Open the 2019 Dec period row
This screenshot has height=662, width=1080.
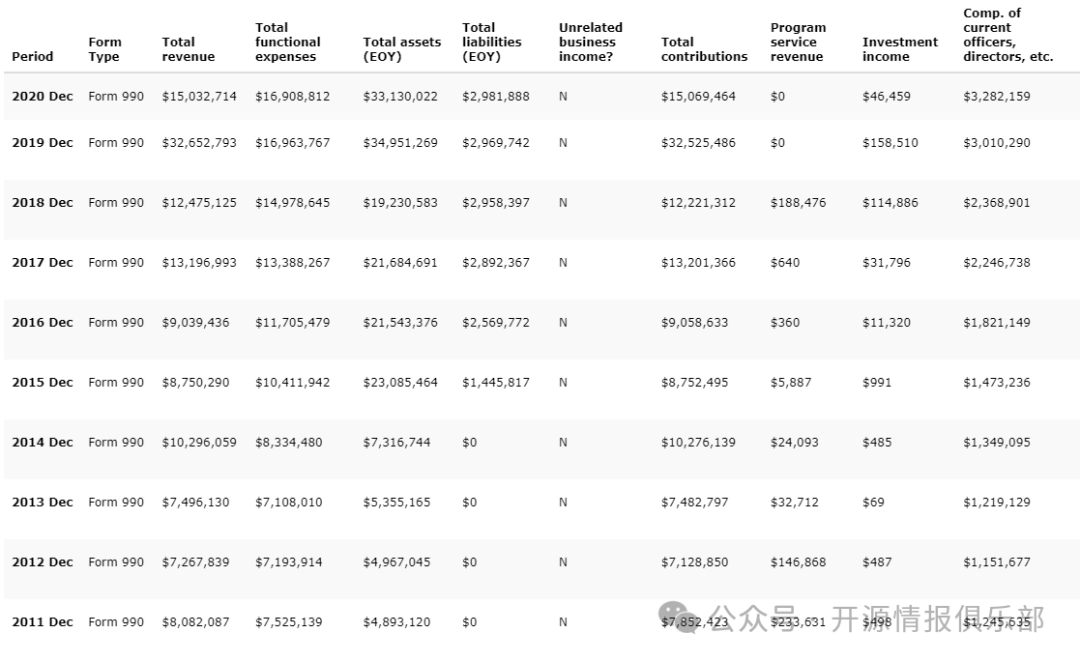click(x=42, y=143)
